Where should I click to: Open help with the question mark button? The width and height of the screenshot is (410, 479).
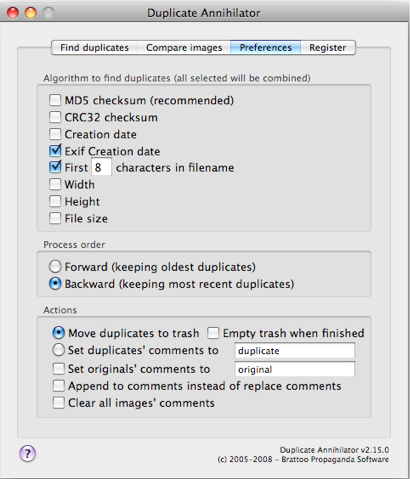[27, 453]
